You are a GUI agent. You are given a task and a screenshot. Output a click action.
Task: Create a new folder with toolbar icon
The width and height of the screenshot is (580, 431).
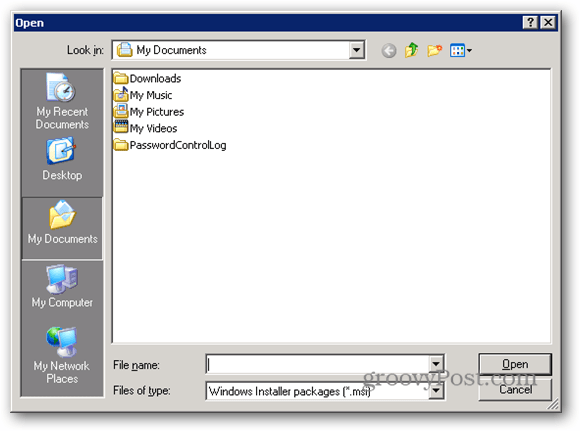tap(434, 50)
